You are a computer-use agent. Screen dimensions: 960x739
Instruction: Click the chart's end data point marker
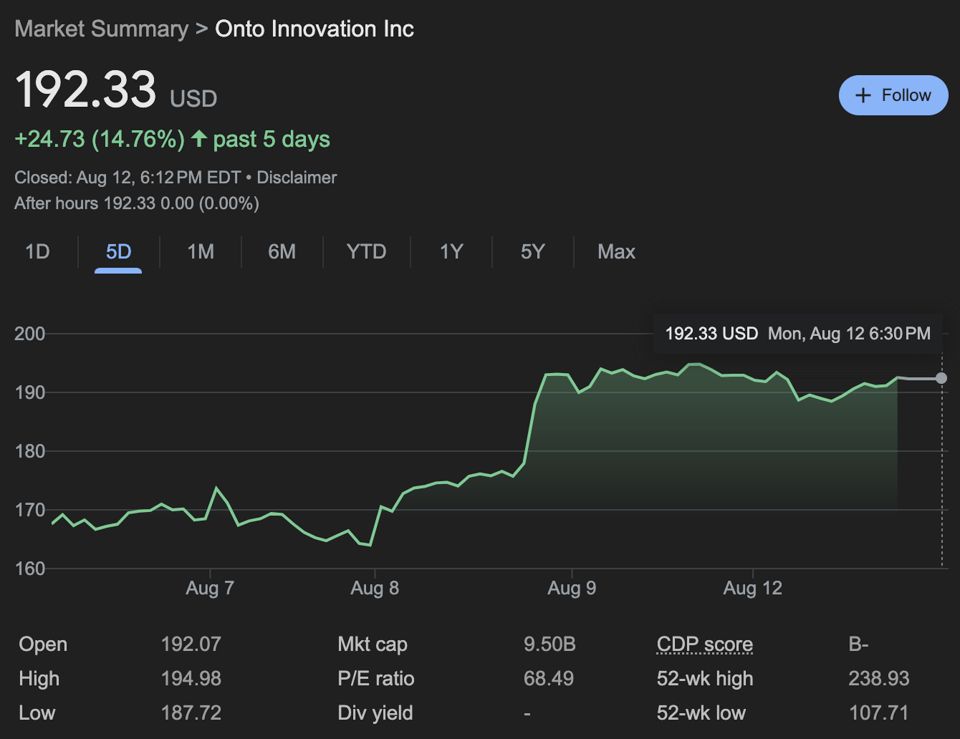pyautogui.click(x=941, y=378)
